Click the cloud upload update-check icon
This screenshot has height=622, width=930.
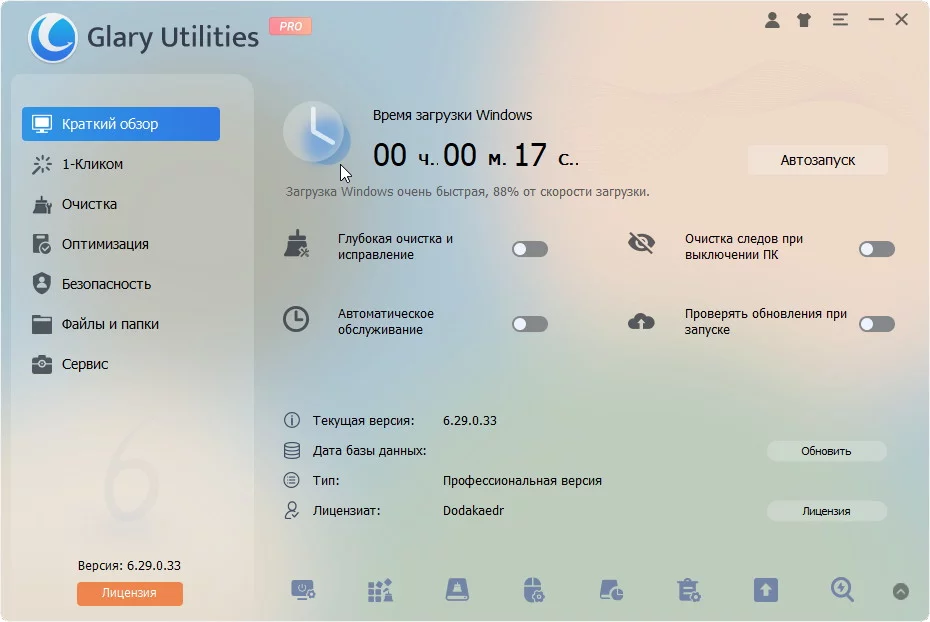[x=641, y=322]
